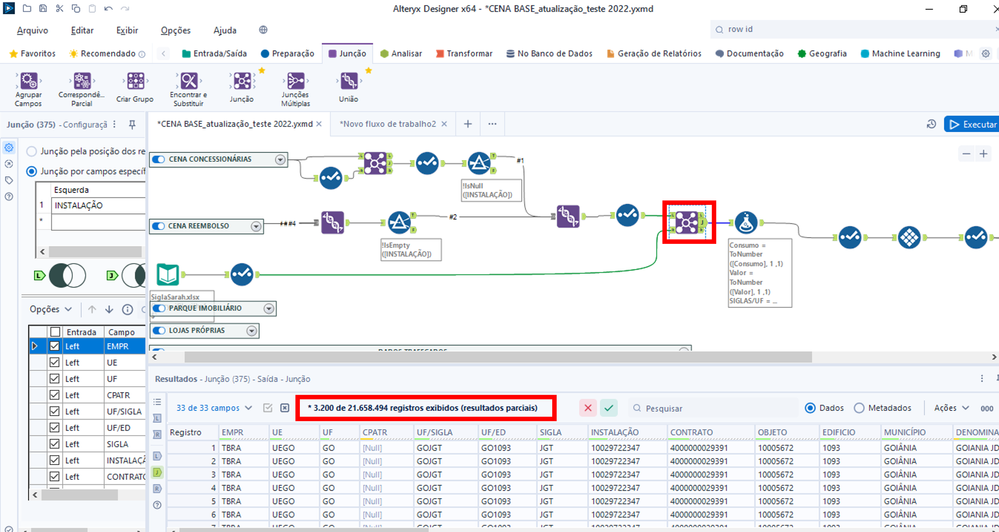Screen dimensions: 999x532
Task: Open the Exibir menu
Action: (x=127, y=30)
